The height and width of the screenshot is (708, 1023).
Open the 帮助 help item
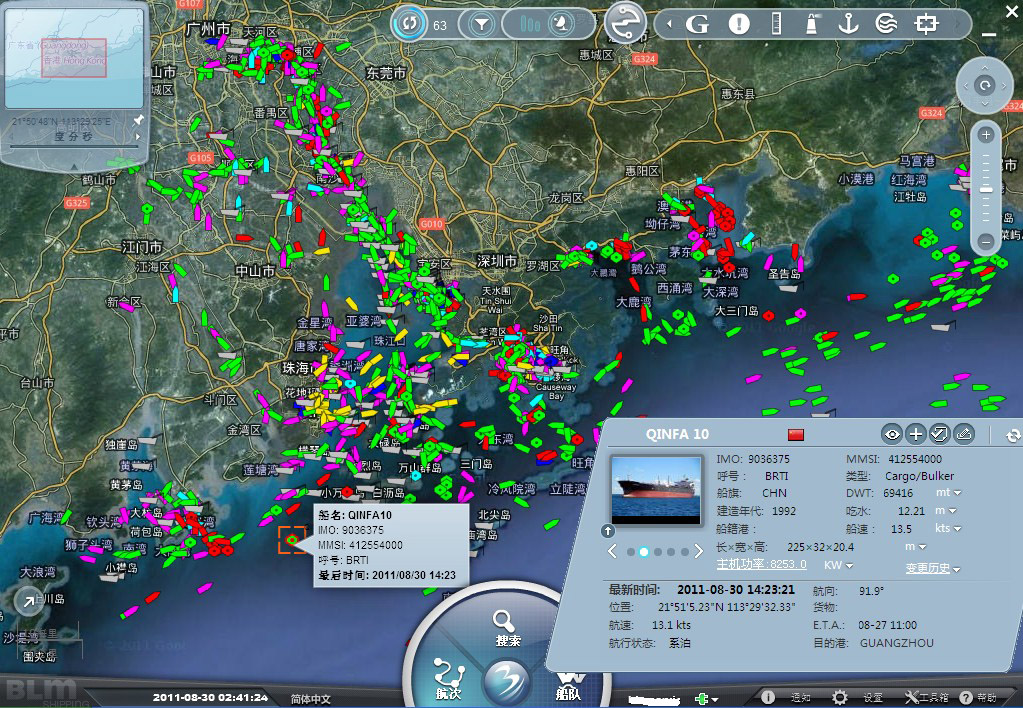click(978, 698)
